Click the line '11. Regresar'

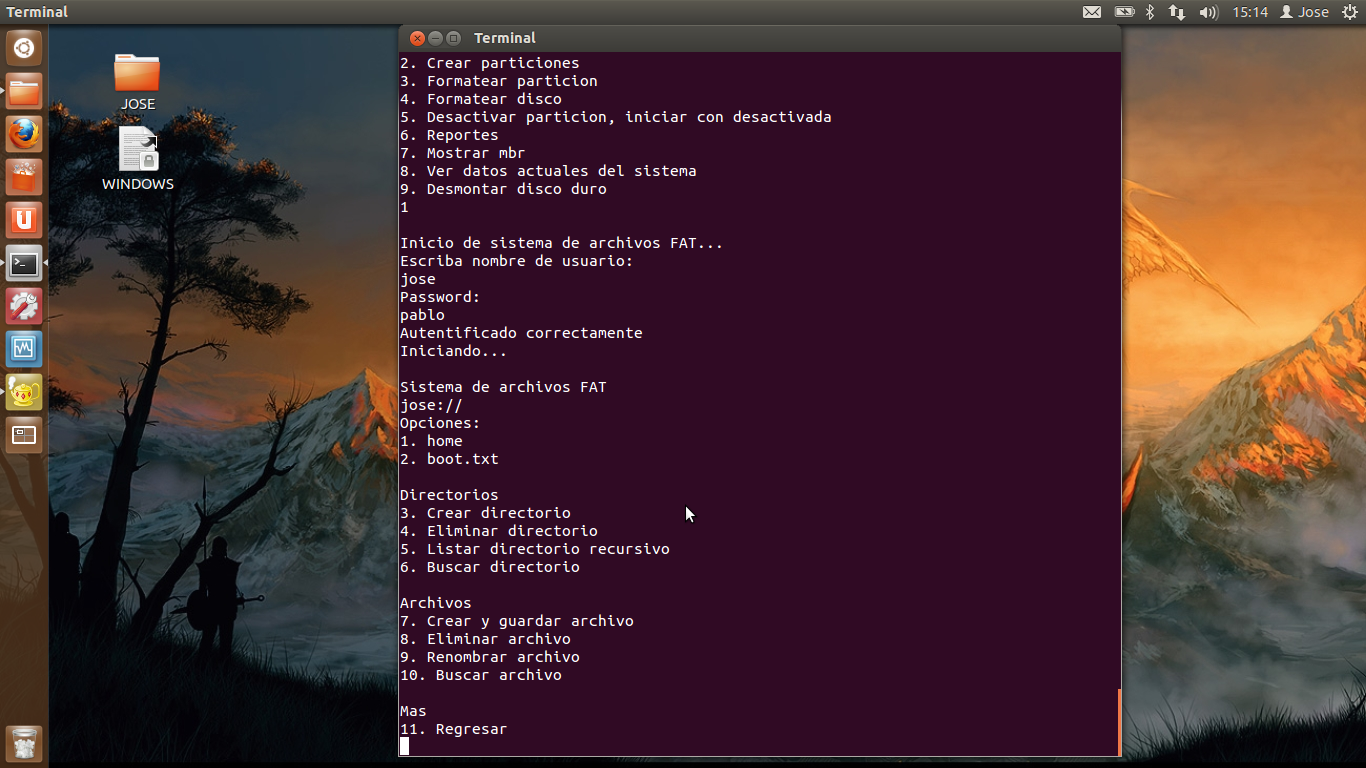point(453,729)
